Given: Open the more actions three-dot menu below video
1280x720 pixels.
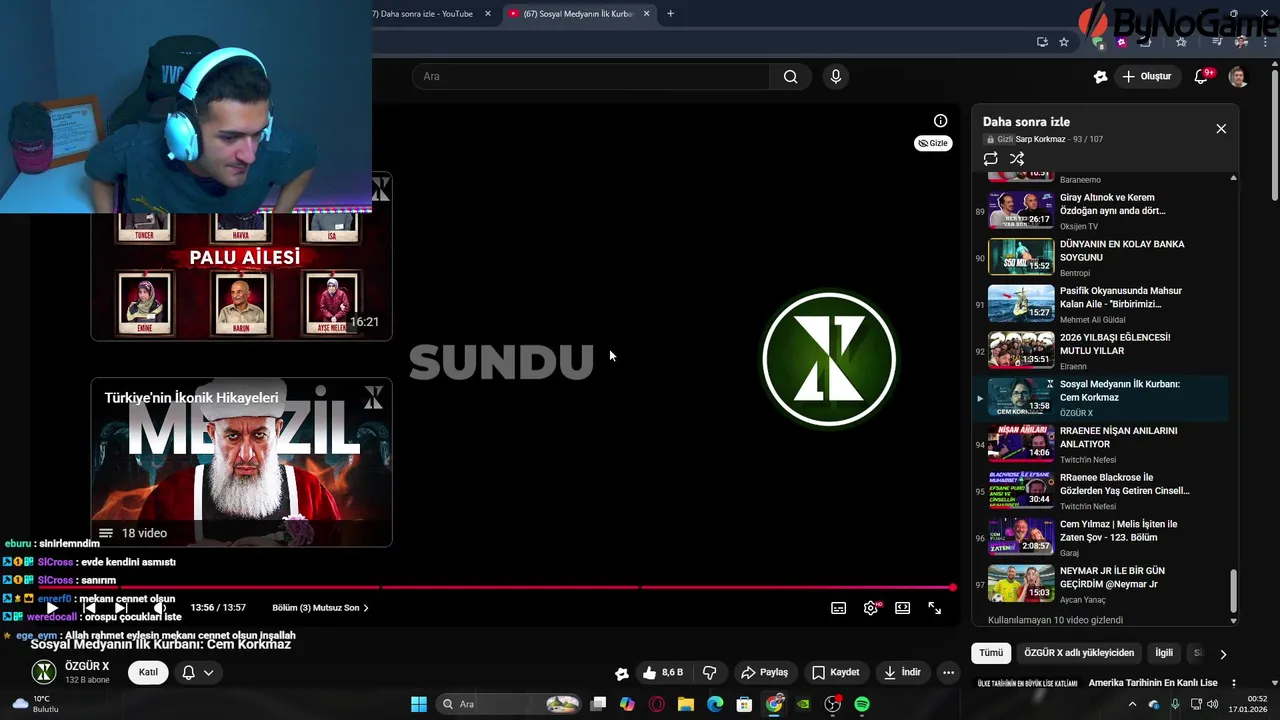Looking at the screenshot, I should coord(948,672).
